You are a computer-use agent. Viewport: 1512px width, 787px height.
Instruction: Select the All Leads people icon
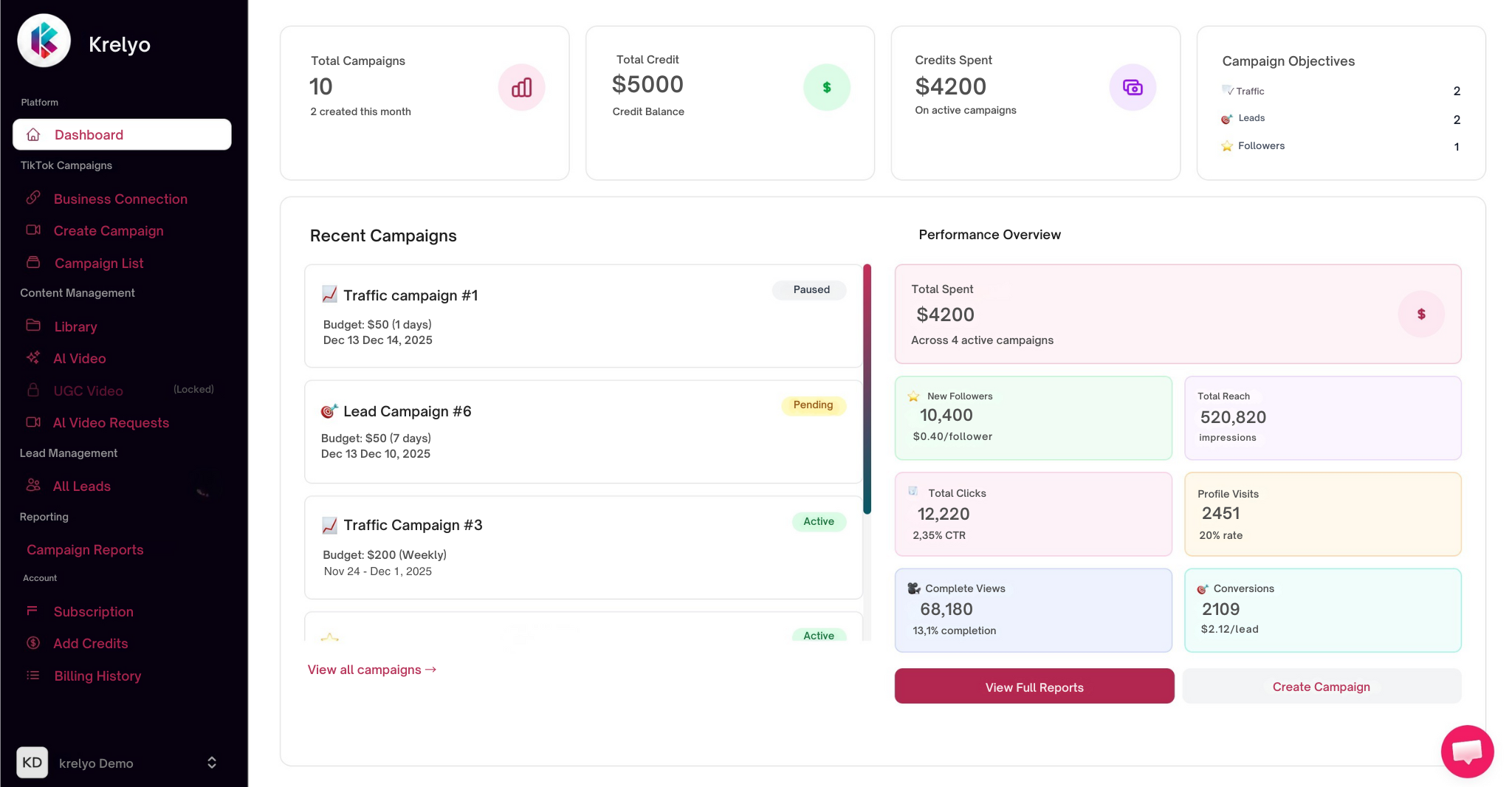(33, 485)
